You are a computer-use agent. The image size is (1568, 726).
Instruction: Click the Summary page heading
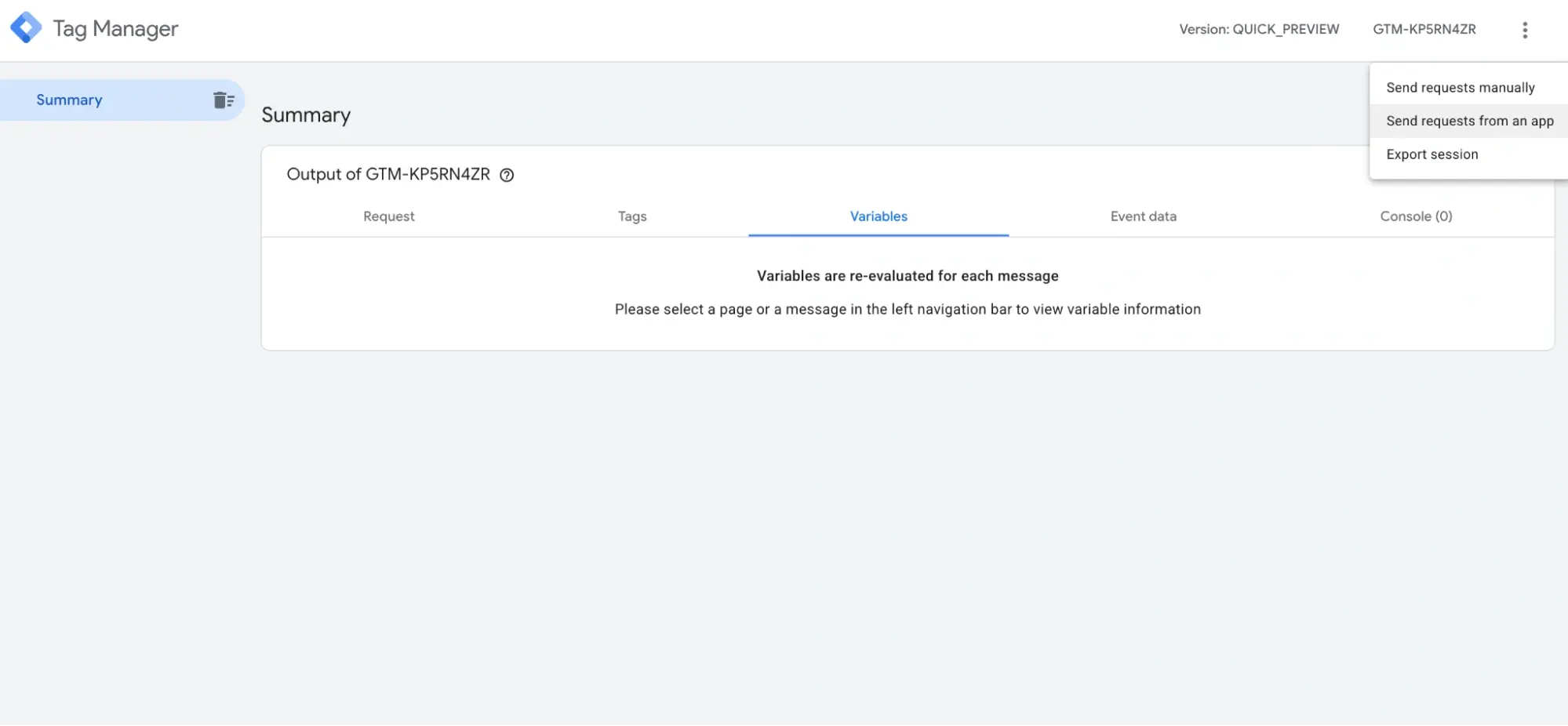[306, 115]
